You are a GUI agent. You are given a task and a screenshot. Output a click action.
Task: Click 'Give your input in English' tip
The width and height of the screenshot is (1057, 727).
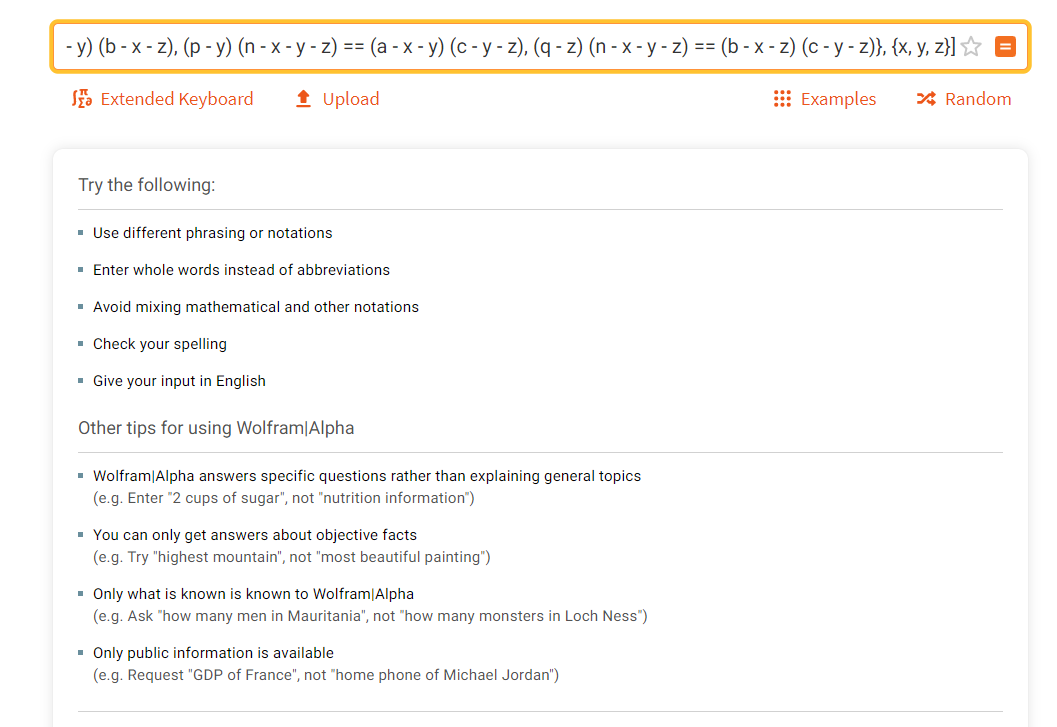coord(179,381)
